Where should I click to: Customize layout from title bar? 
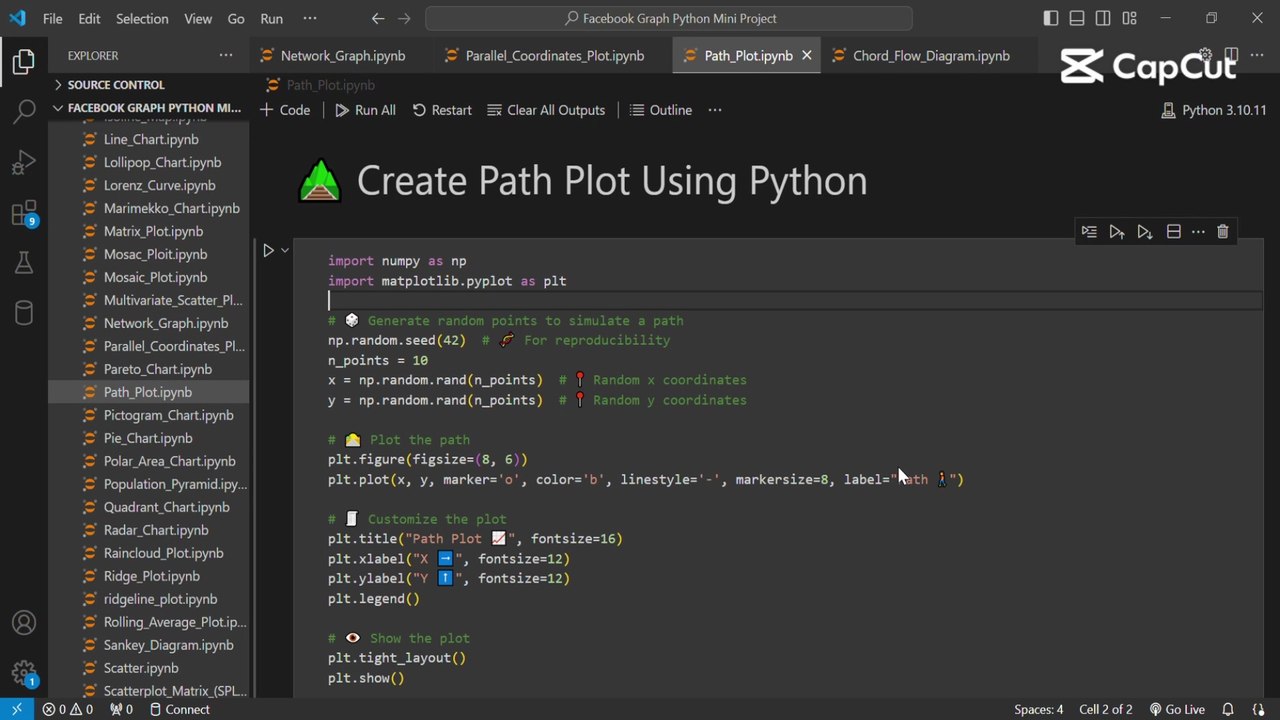pos(1129,18)
